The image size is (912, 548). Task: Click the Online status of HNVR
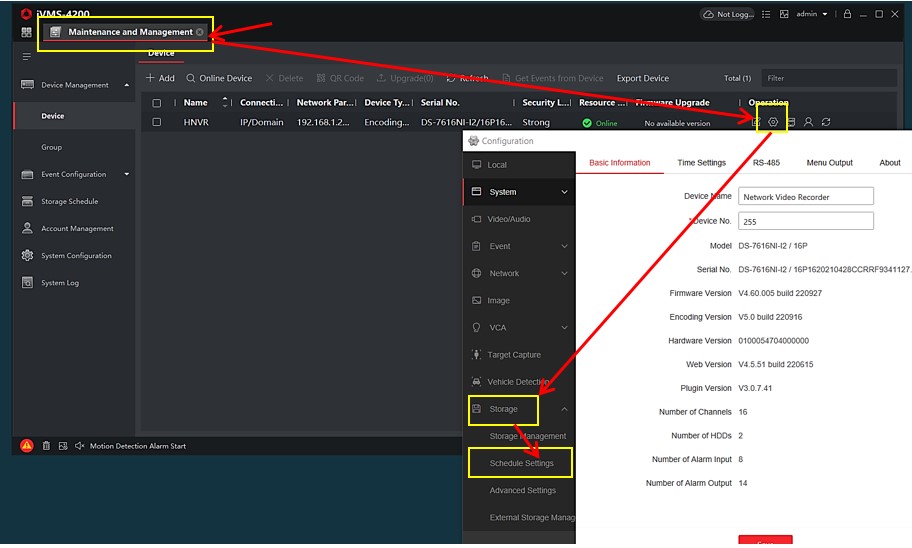tap(600, 123)
